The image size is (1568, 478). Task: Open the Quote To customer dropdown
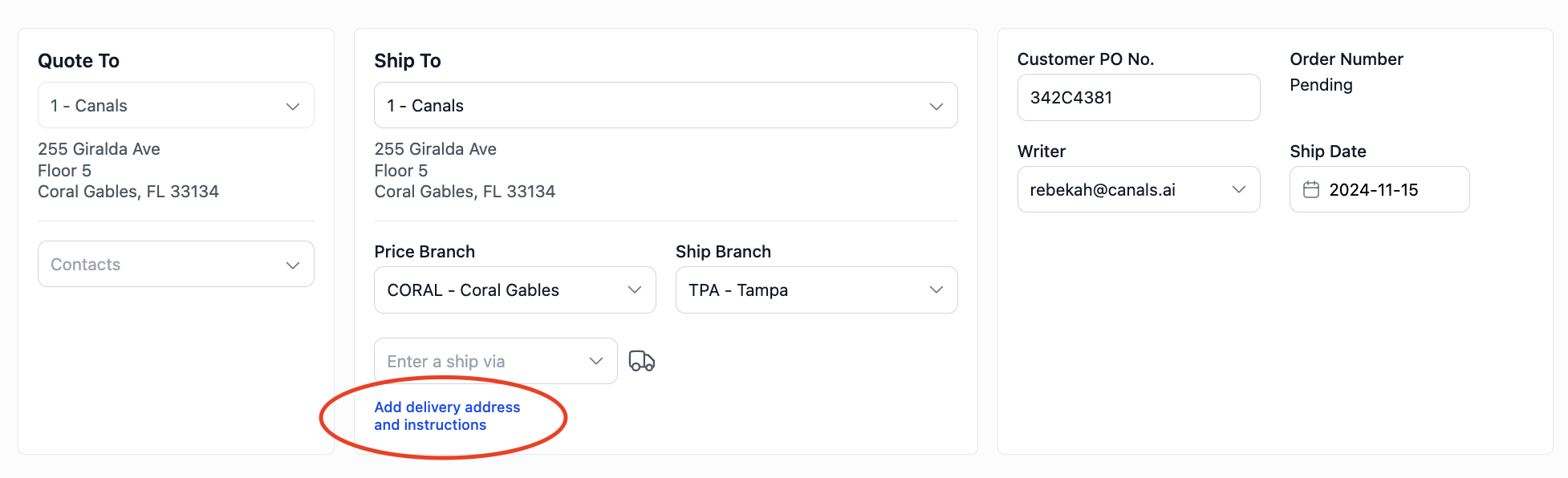coord(176,105)
